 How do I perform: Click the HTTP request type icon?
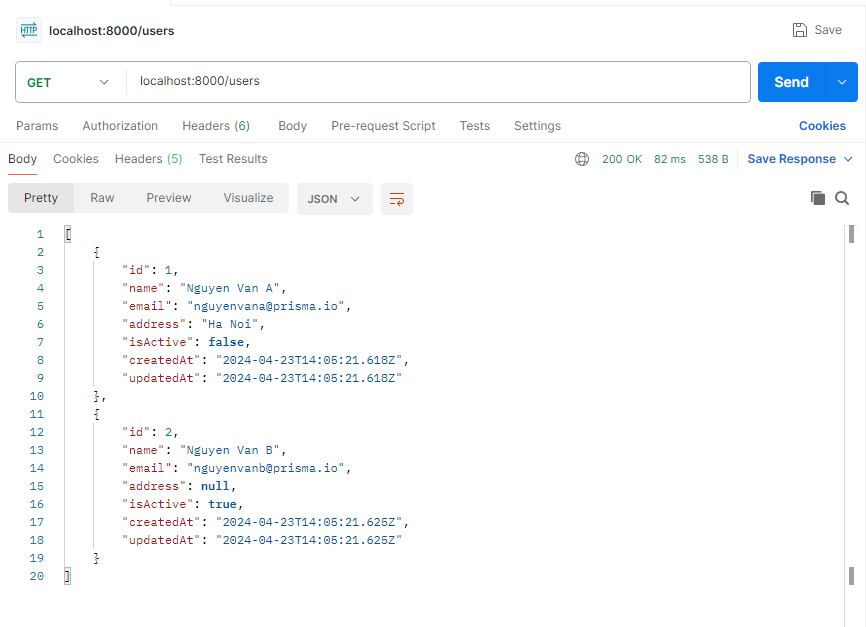tap(29, 30)
